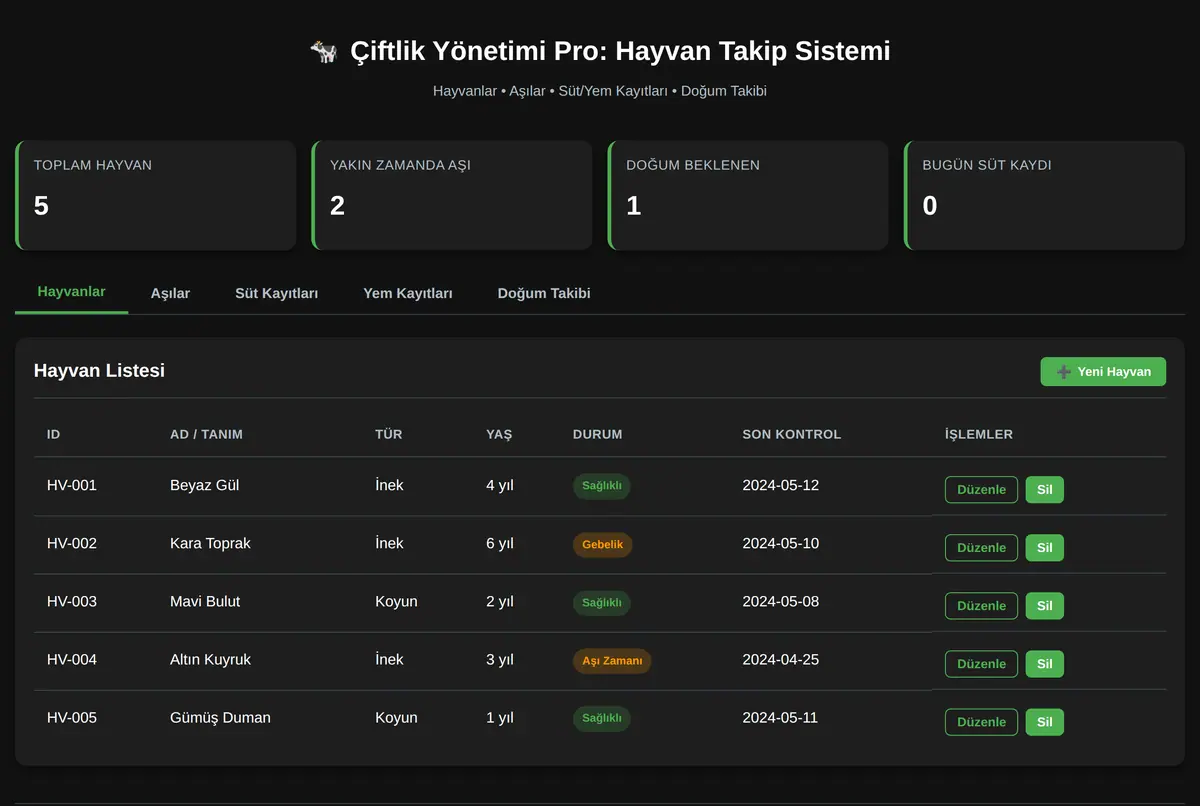Click the HV-001 ID cell

[x=72, y=485]
